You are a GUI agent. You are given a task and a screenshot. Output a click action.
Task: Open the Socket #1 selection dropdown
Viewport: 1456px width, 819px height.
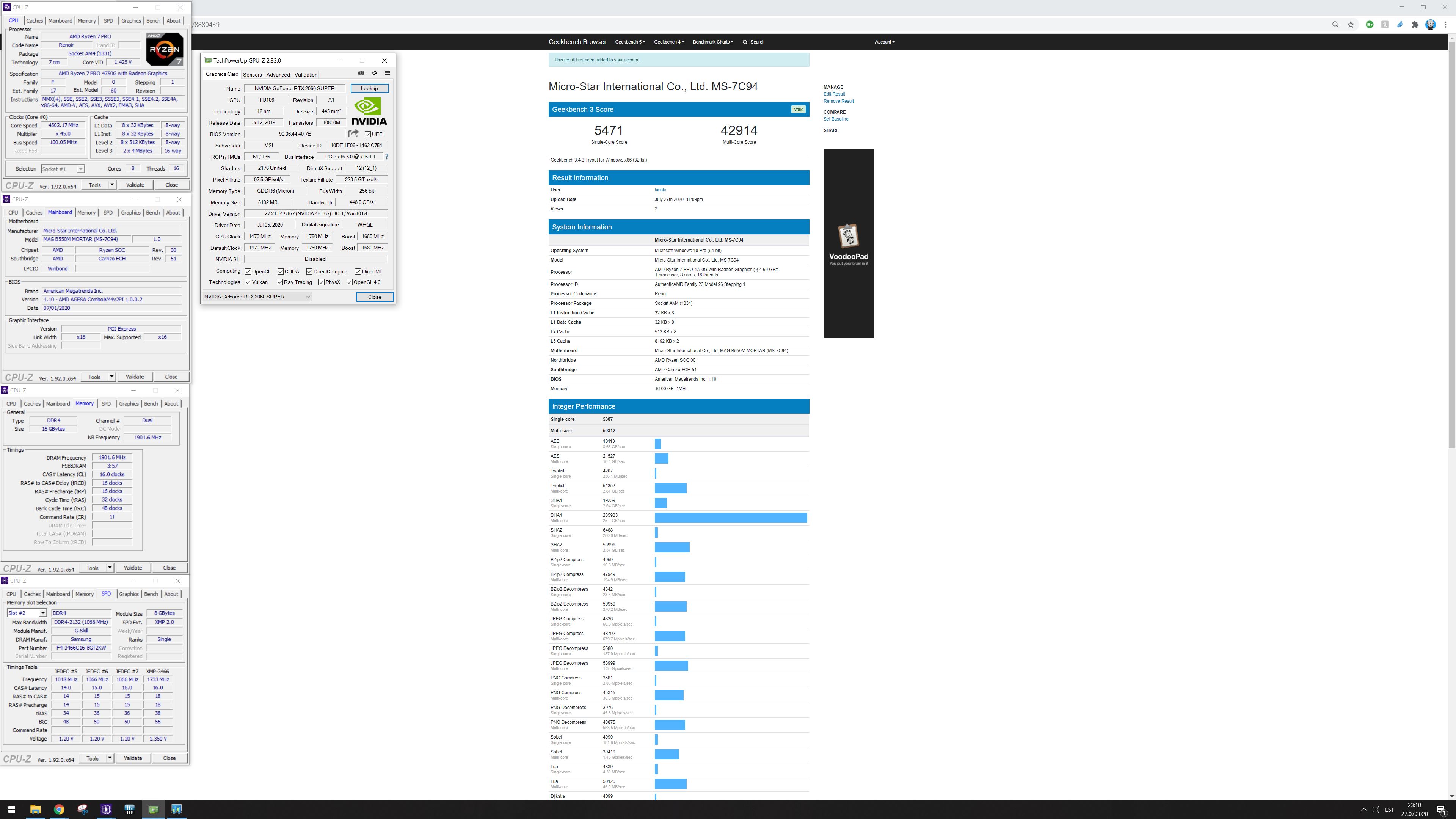[x=63, y=169]
